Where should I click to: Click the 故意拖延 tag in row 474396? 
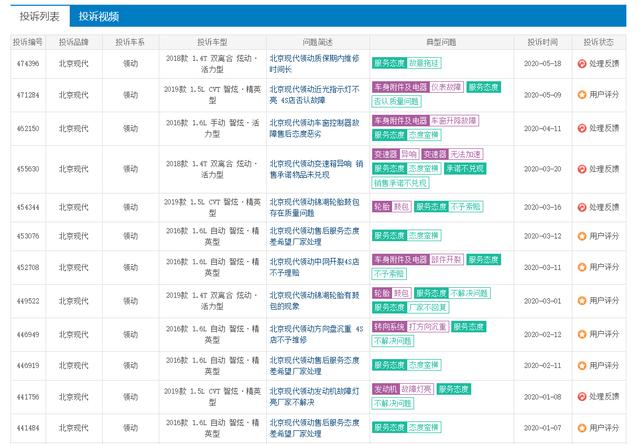point(424,63)
